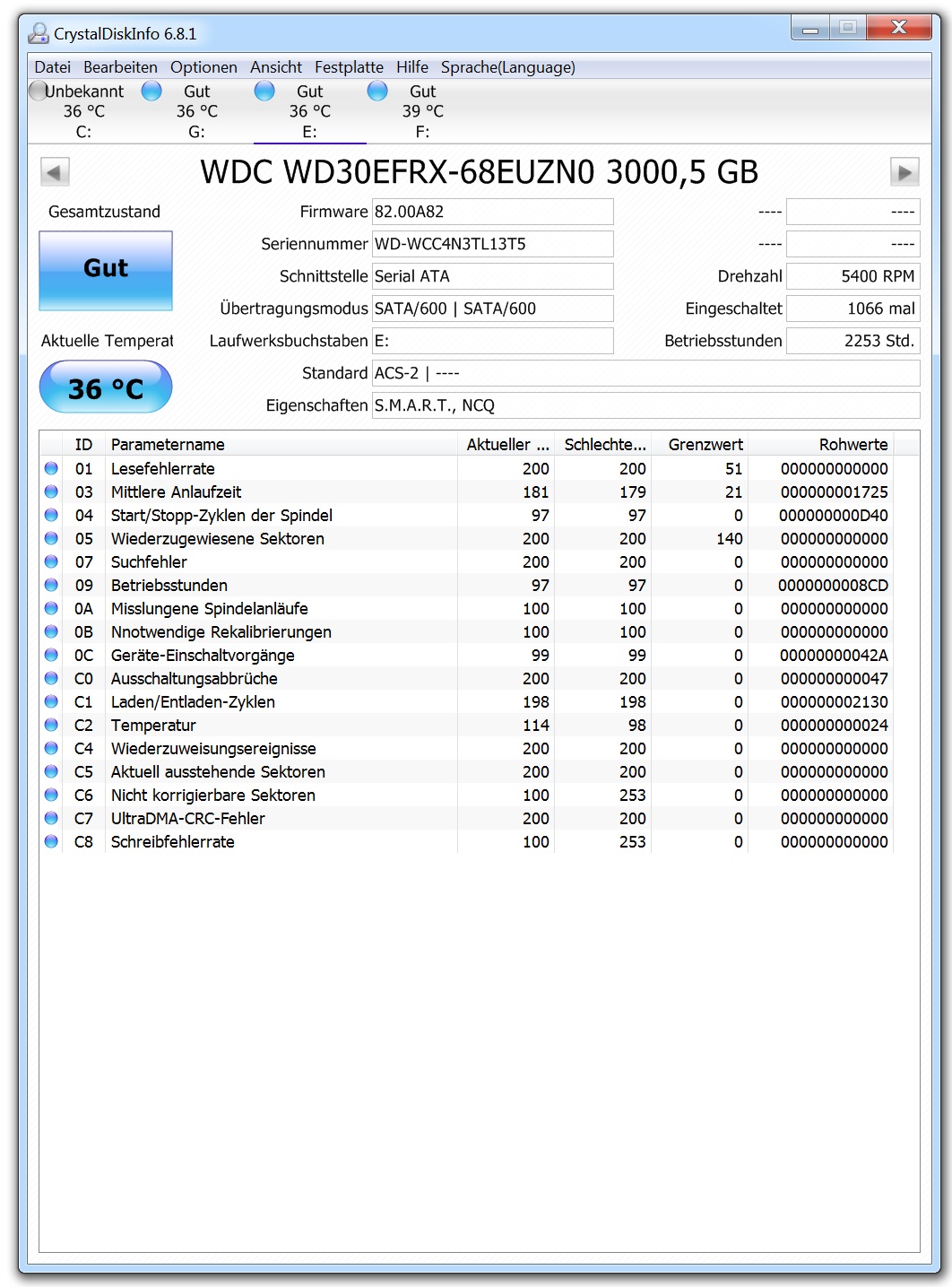Click the Aktuelle Temperat label
952x1287 pixels.
(107, 341)
